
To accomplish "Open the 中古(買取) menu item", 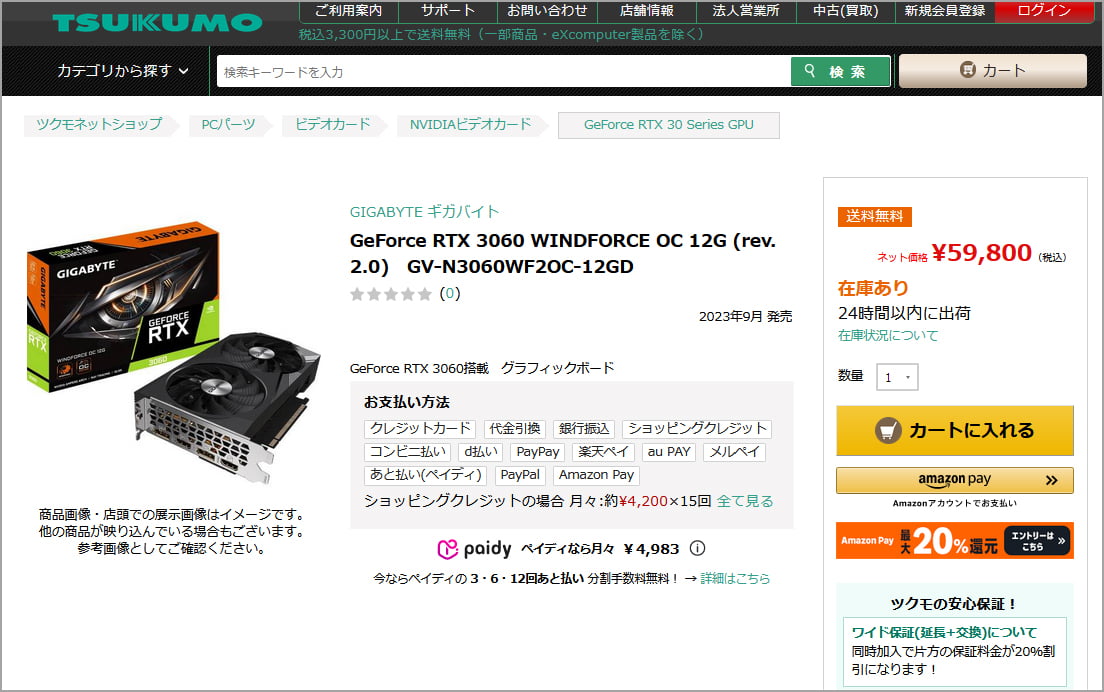I will (x=846, y=11).
